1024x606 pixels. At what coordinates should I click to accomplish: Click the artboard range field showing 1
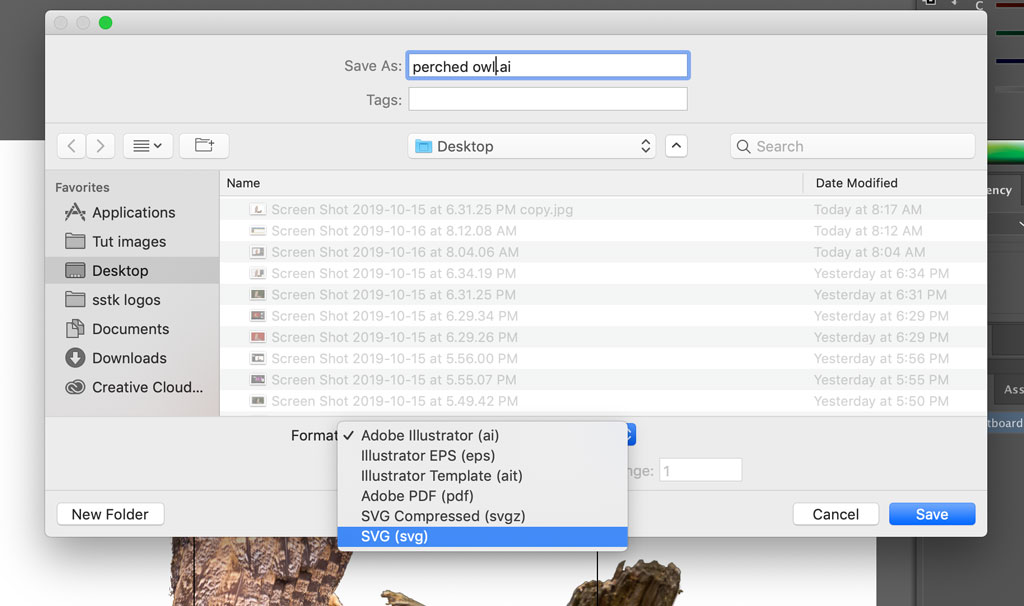tap(700, 470)
